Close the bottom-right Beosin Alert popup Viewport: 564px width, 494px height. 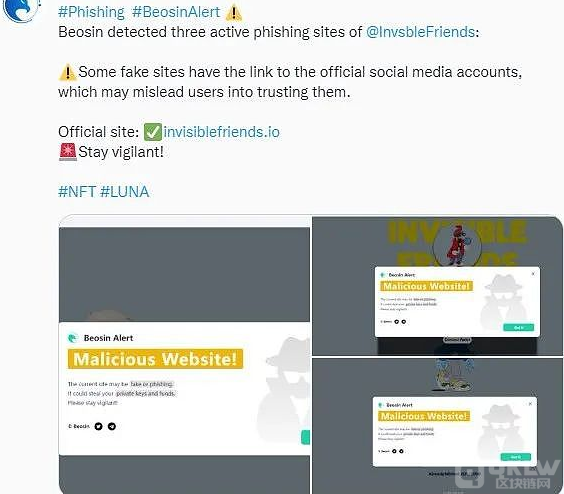[530, 404]
